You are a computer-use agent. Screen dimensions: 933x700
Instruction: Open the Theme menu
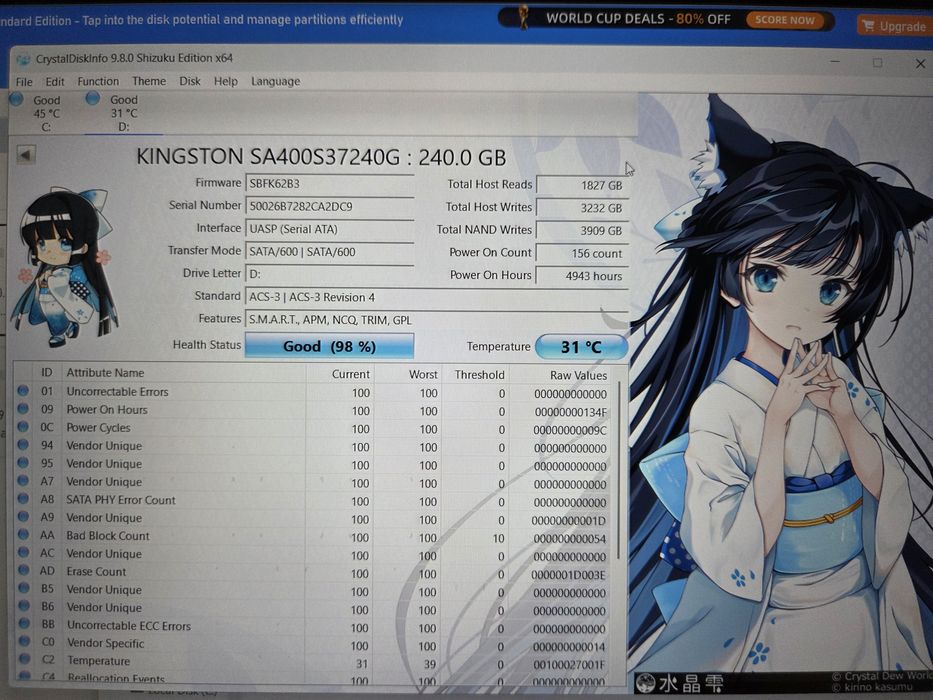click(x=149, y=81)
